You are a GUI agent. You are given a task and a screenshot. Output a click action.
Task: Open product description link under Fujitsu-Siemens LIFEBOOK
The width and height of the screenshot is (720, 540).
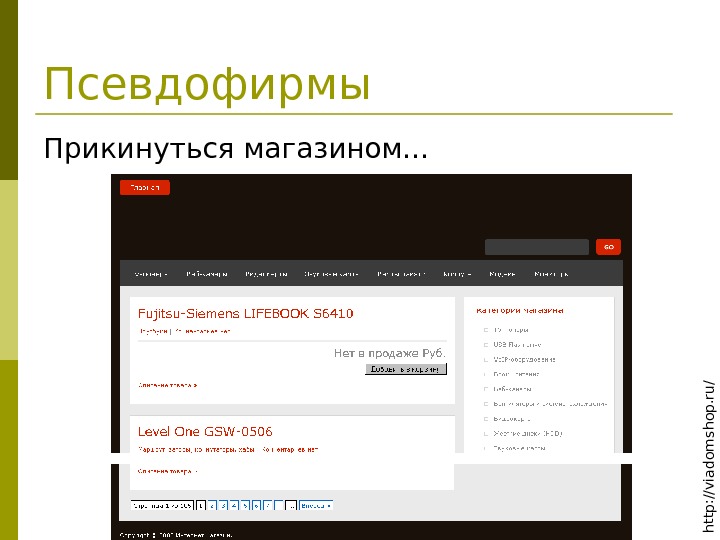(x=168, y=385)
